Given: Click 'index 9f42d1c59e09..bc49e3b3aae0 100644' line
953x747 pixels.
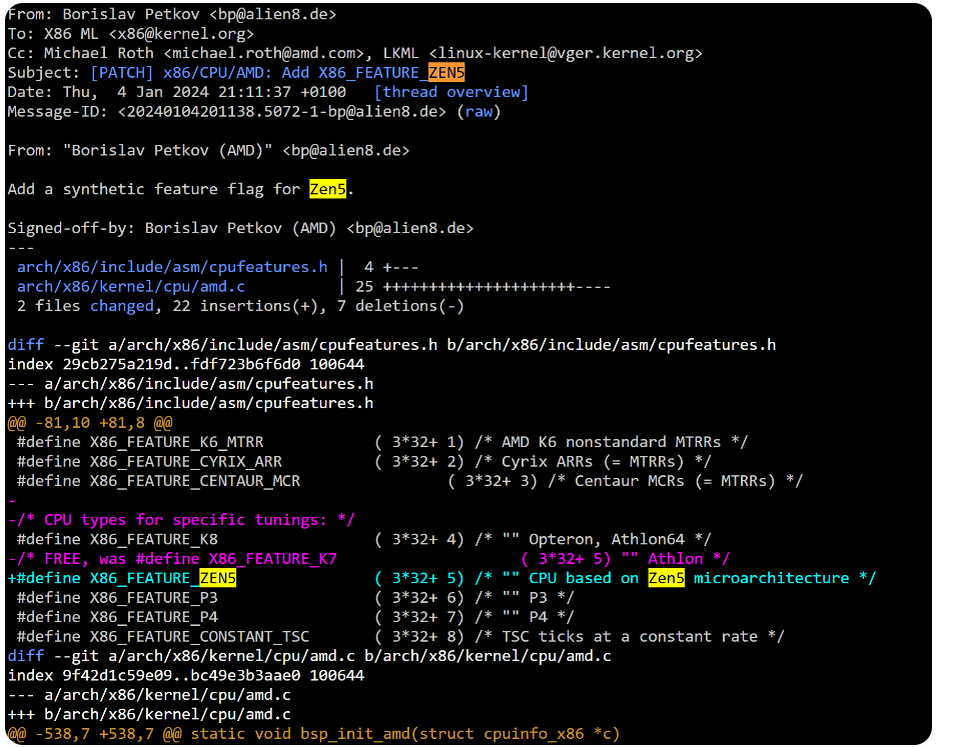Looking at the screenshot, I should point(186,676).
